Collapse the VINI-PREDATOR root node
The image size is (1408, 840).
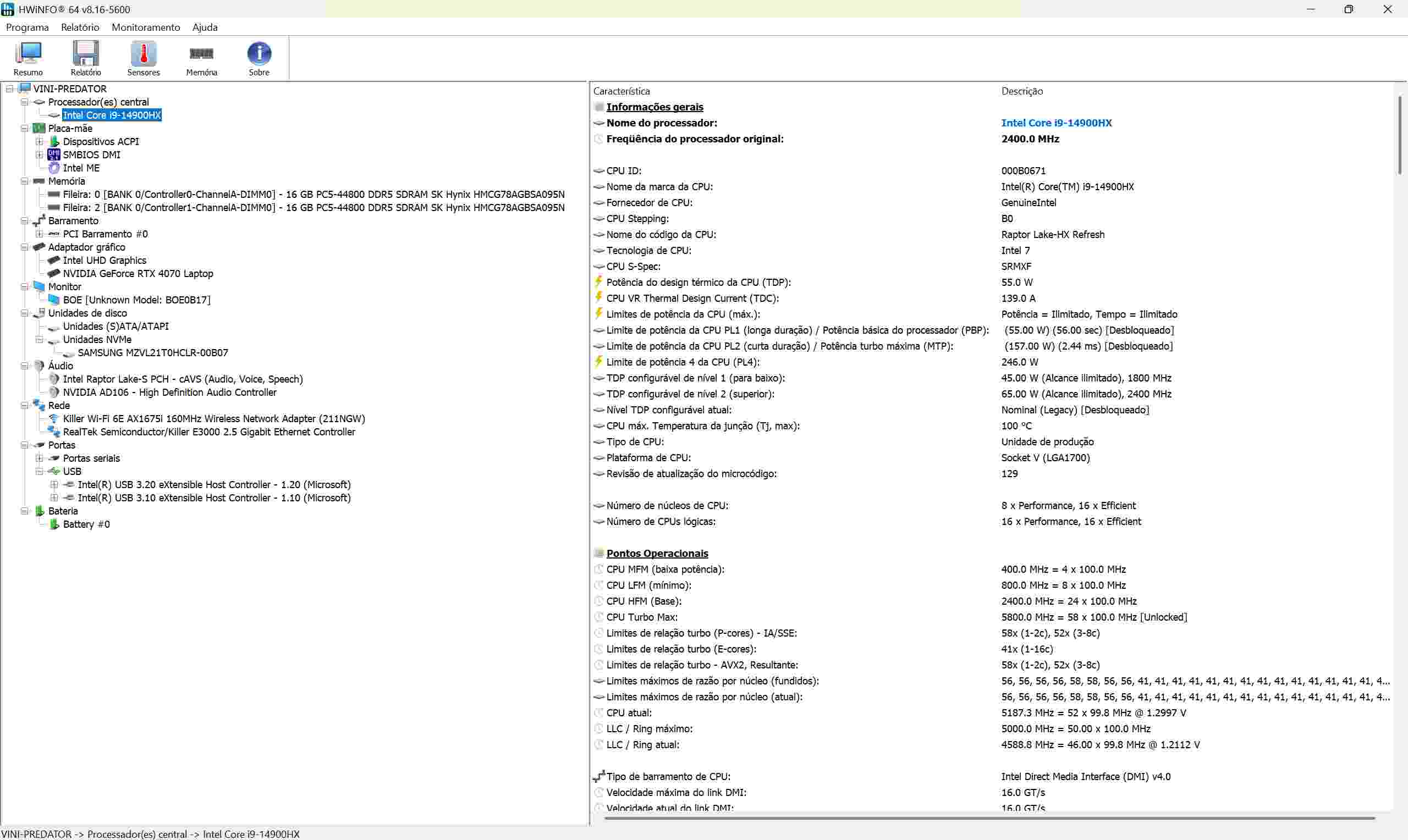9,89
